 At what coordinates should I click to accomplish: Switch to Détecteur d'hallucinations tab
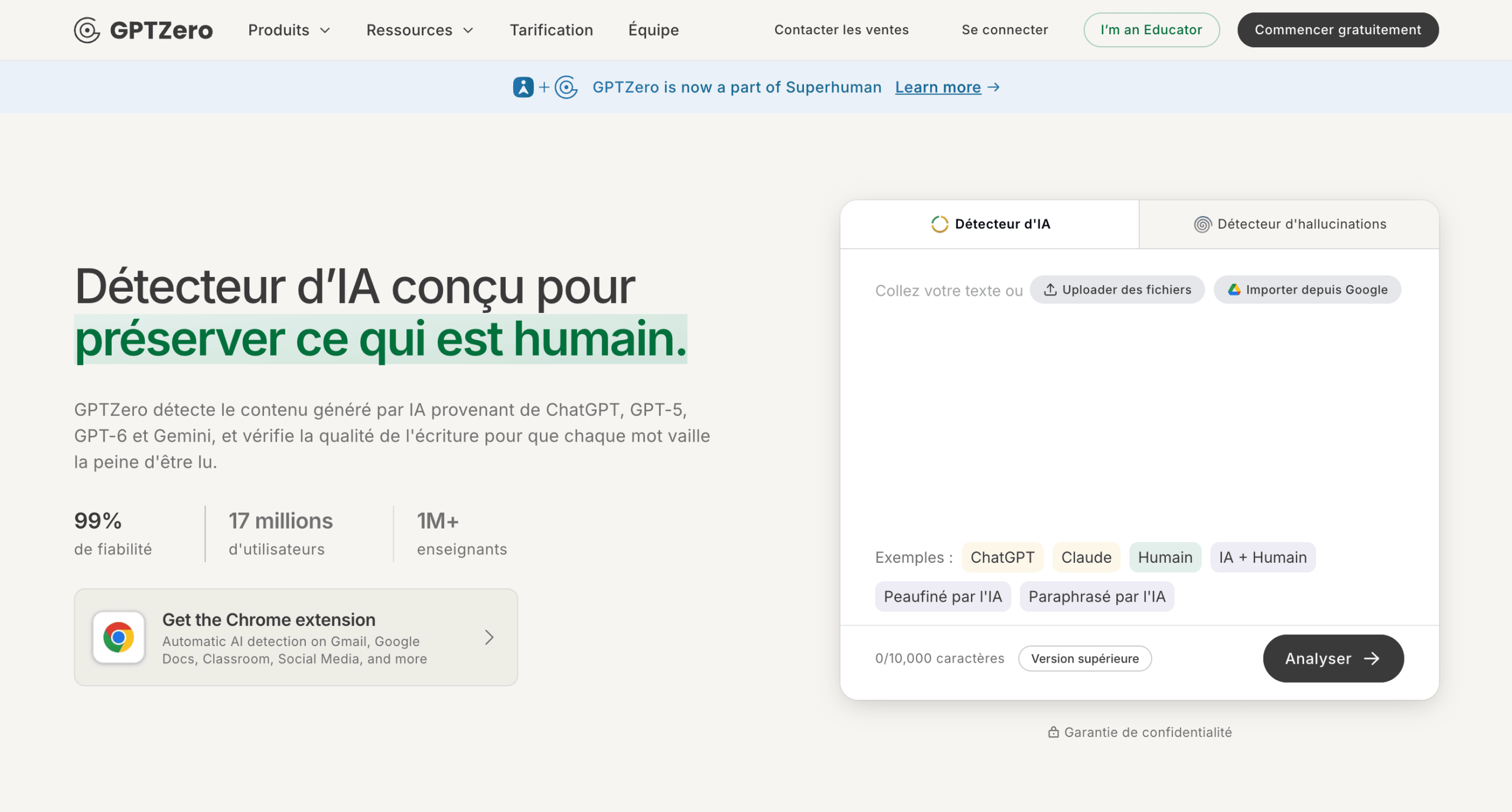tap(1289, 224)
